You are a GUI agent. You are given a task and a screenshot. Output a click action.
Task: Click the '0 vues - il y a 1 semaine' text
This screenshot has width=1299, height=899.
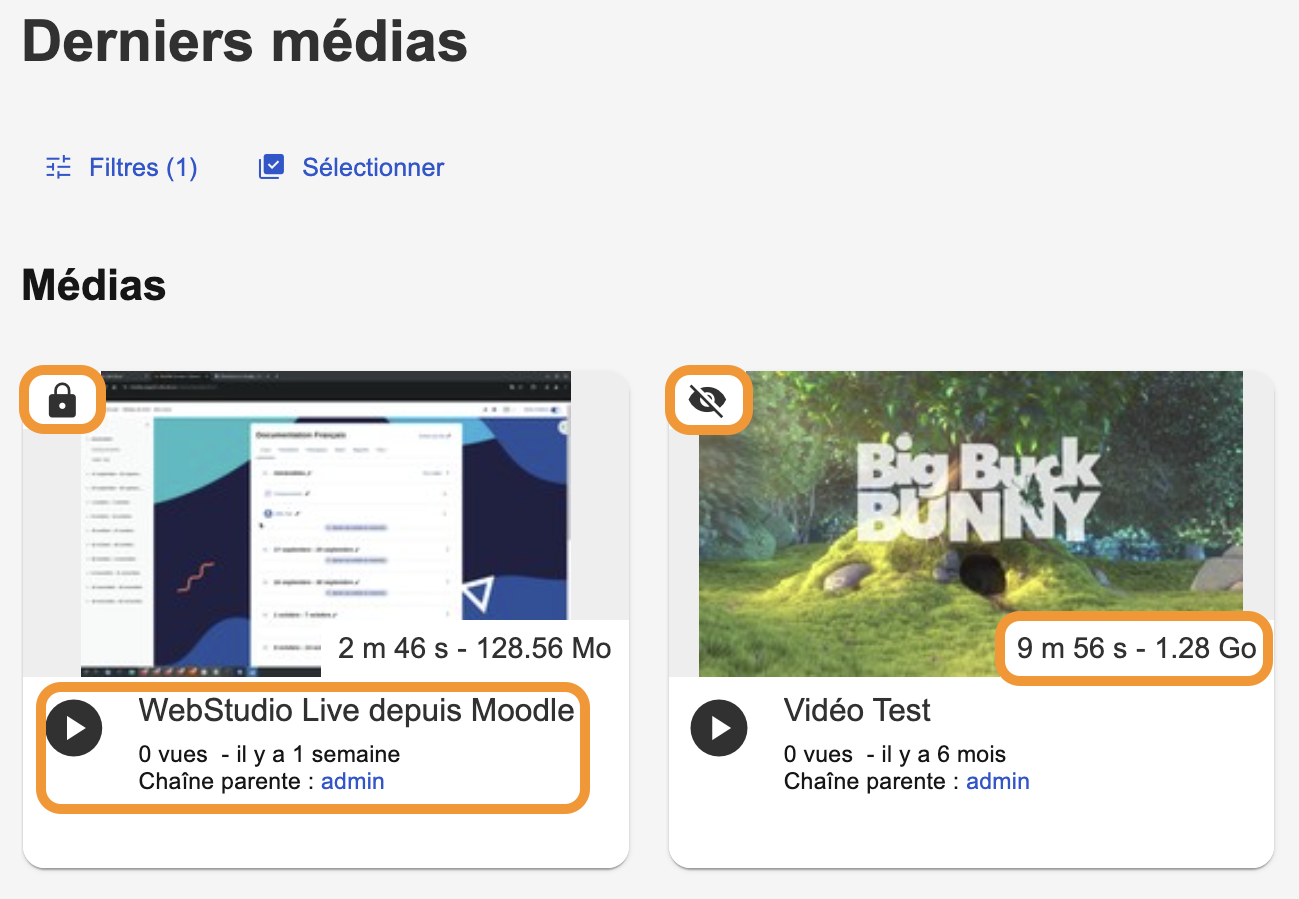tap(270, 754)
